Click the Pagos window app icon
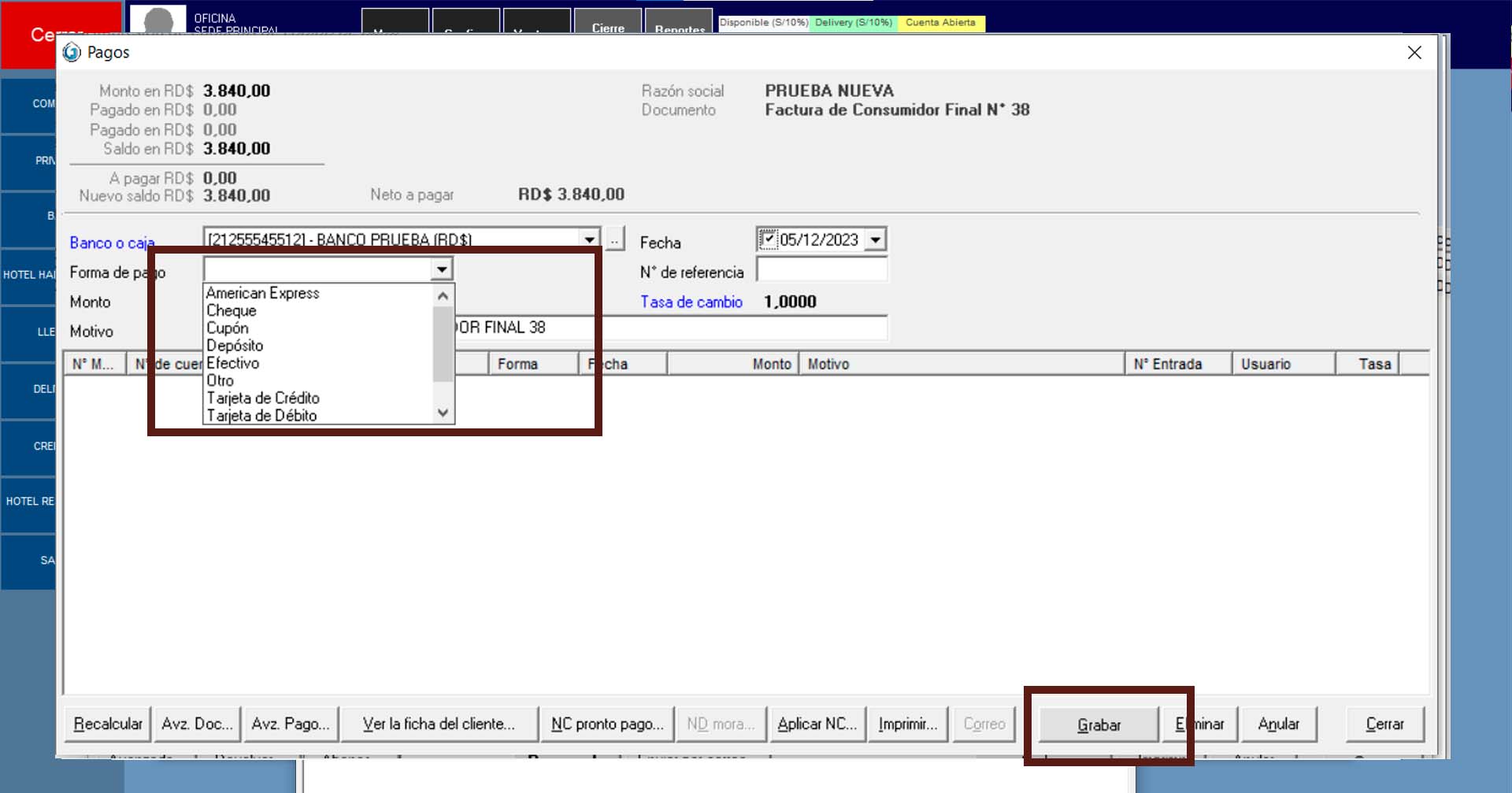This screenshot has width=1512, height=793. point(72,53)
